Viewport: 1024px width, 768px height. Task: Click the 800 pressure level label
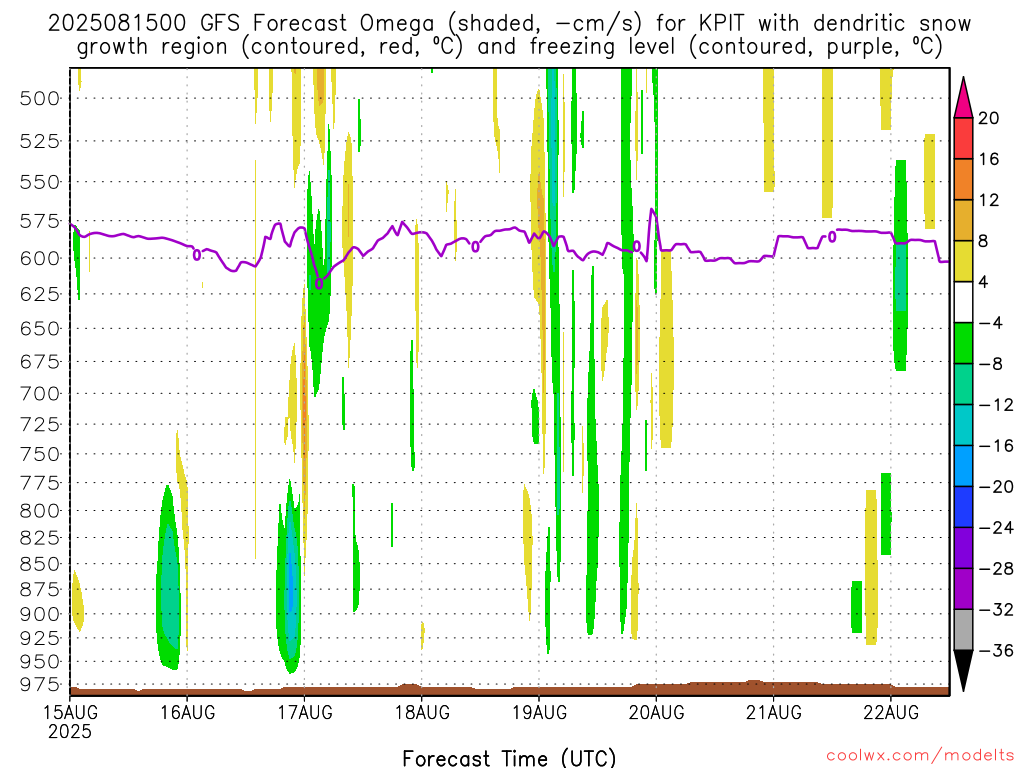pyautogui.click(x=39, y=511)
